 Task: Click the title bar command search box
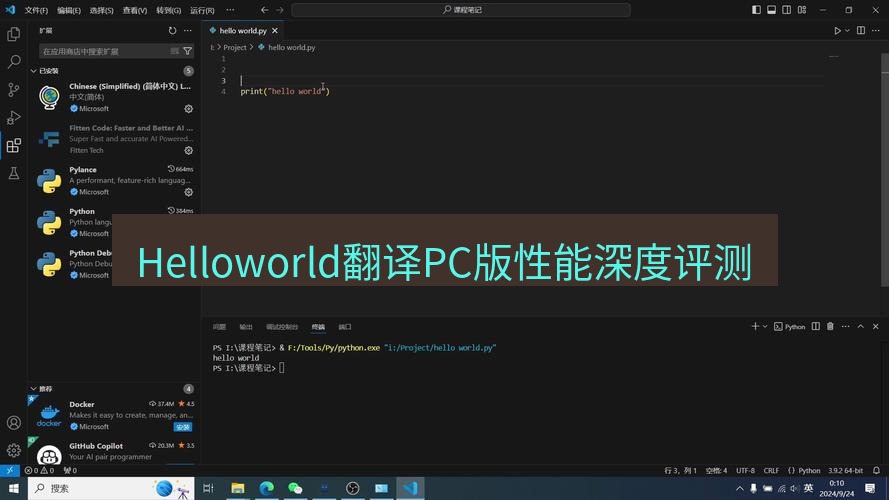[x=461, y=10]
